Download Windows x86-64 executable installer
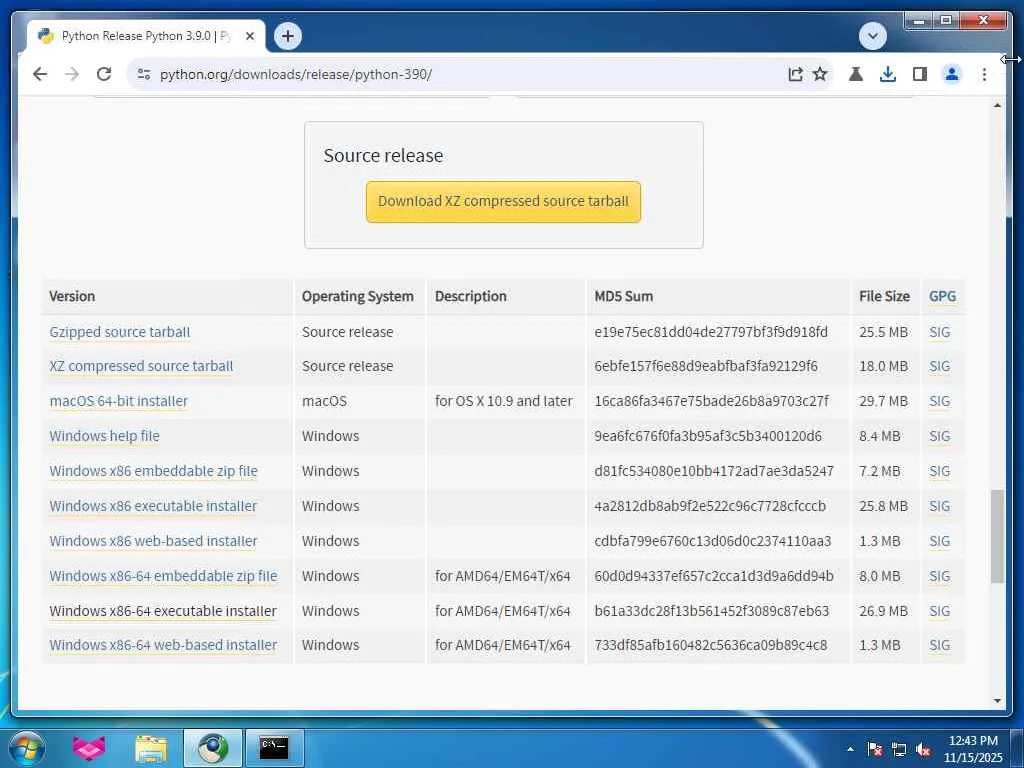The width and height of the screenshot is (1024, 768). click(x=163, y=611)
